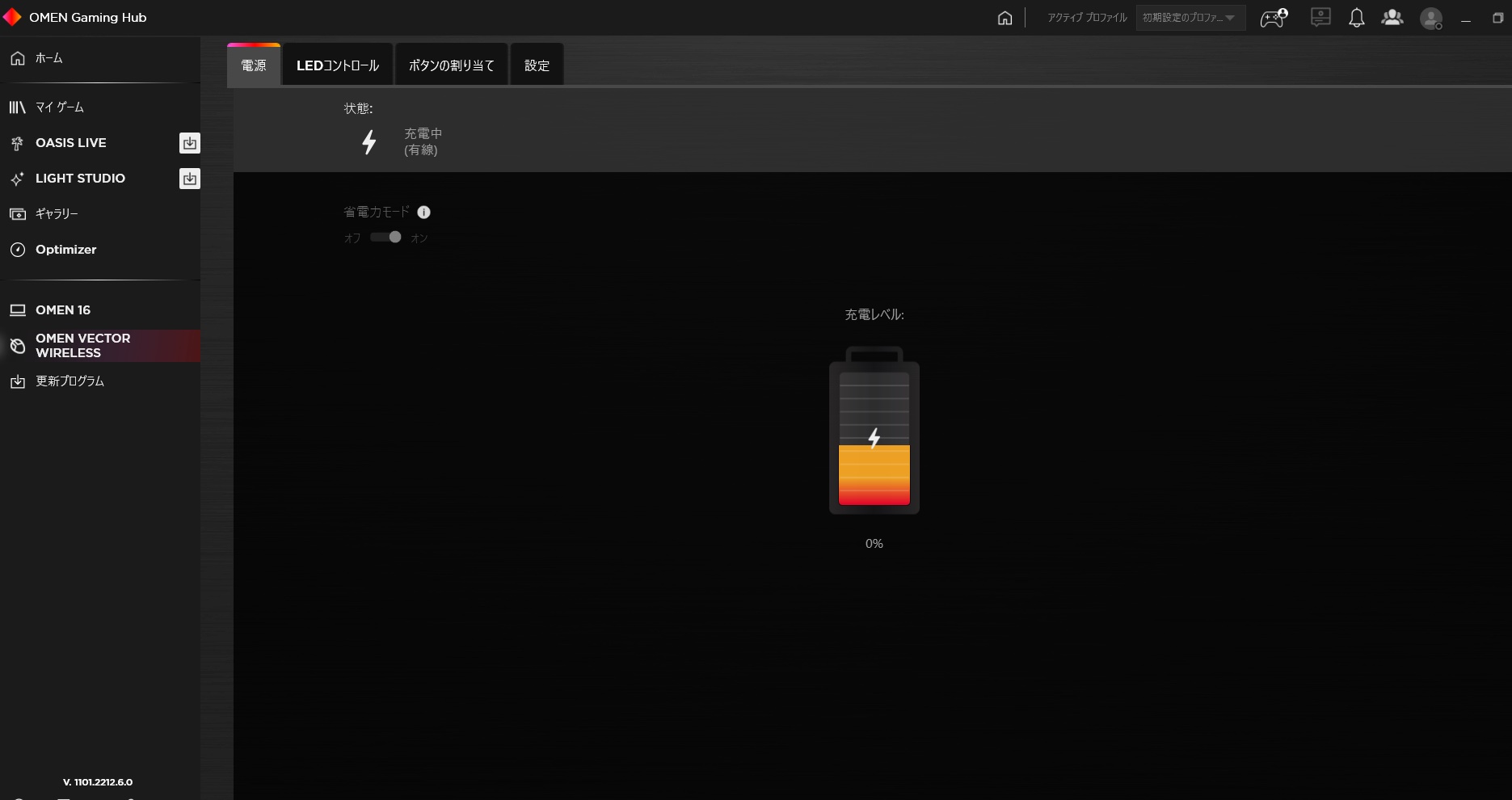Viewport: 1512px width, 800px height.
Task: Click the アクティブ プロファイル label
Action: point(1087,18)
